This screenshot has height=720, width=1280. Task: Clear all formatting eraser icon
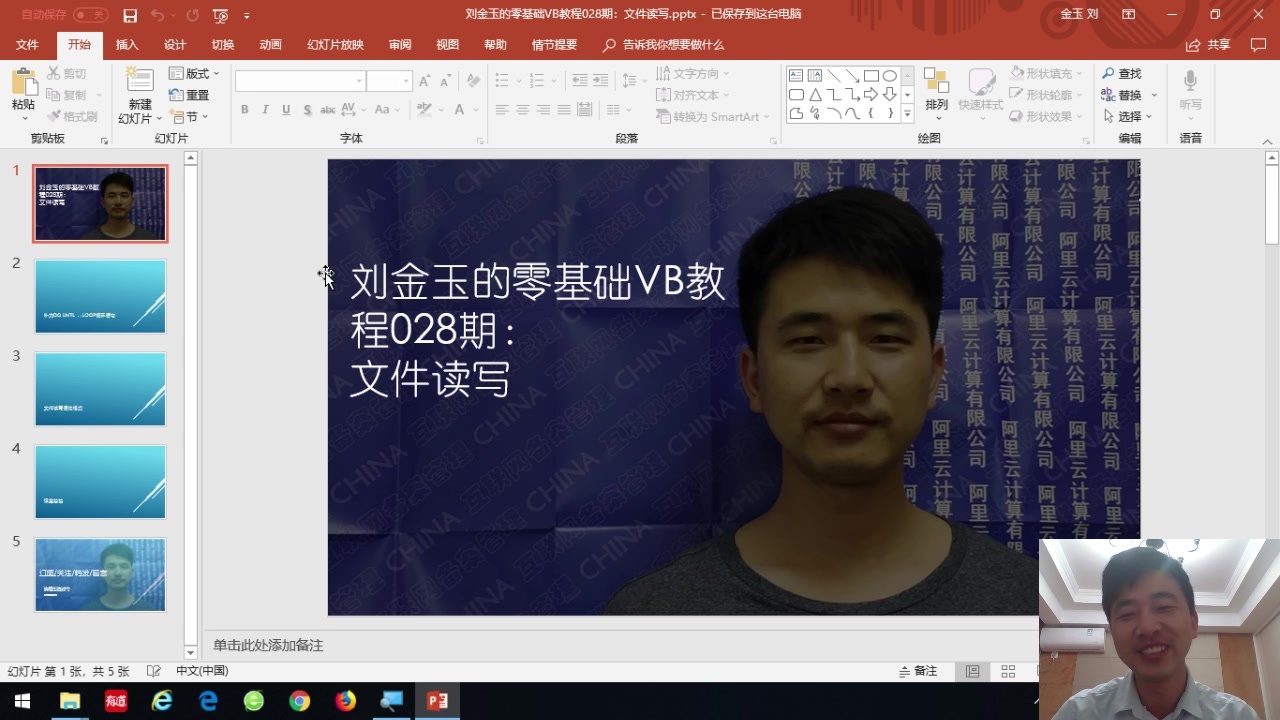(x=474, y=81)
